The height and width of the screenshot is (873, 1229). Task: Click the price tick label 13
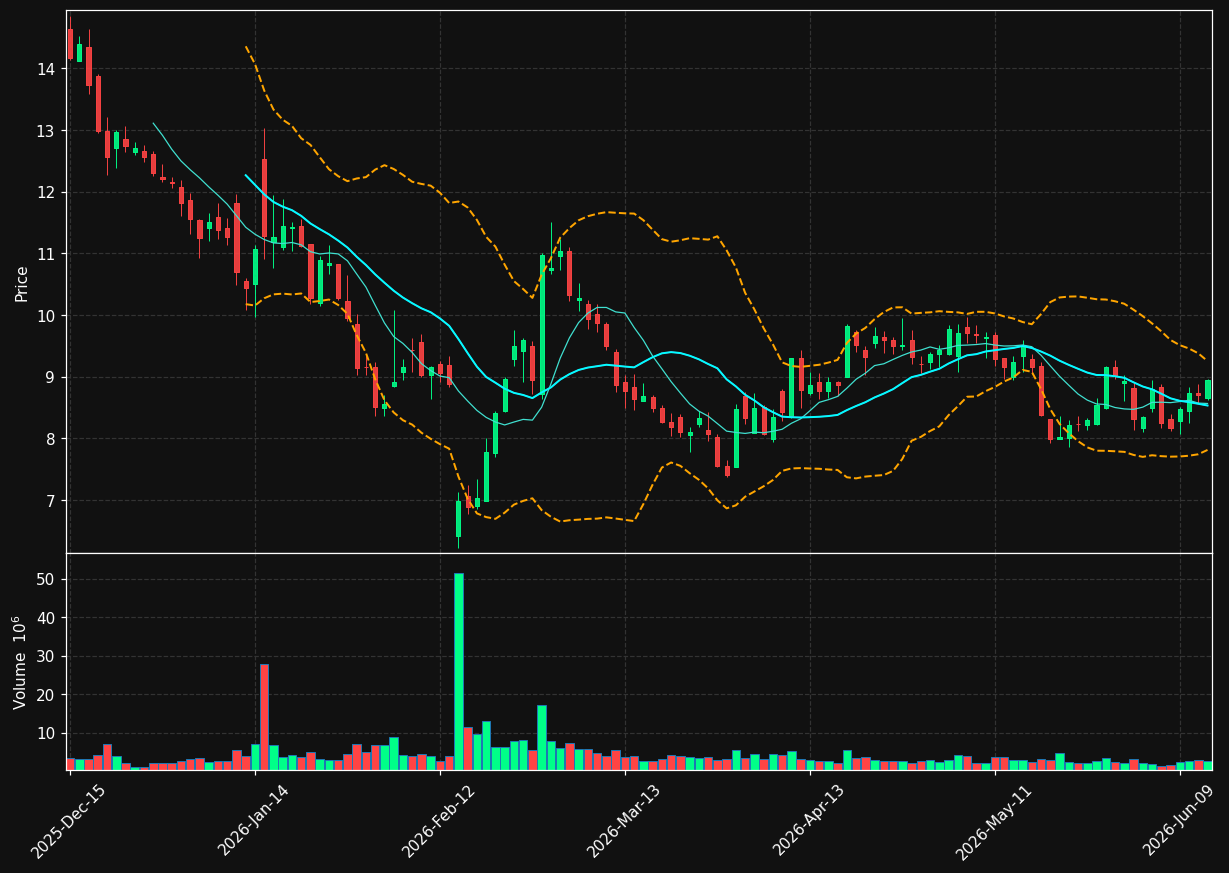[47, 131]
